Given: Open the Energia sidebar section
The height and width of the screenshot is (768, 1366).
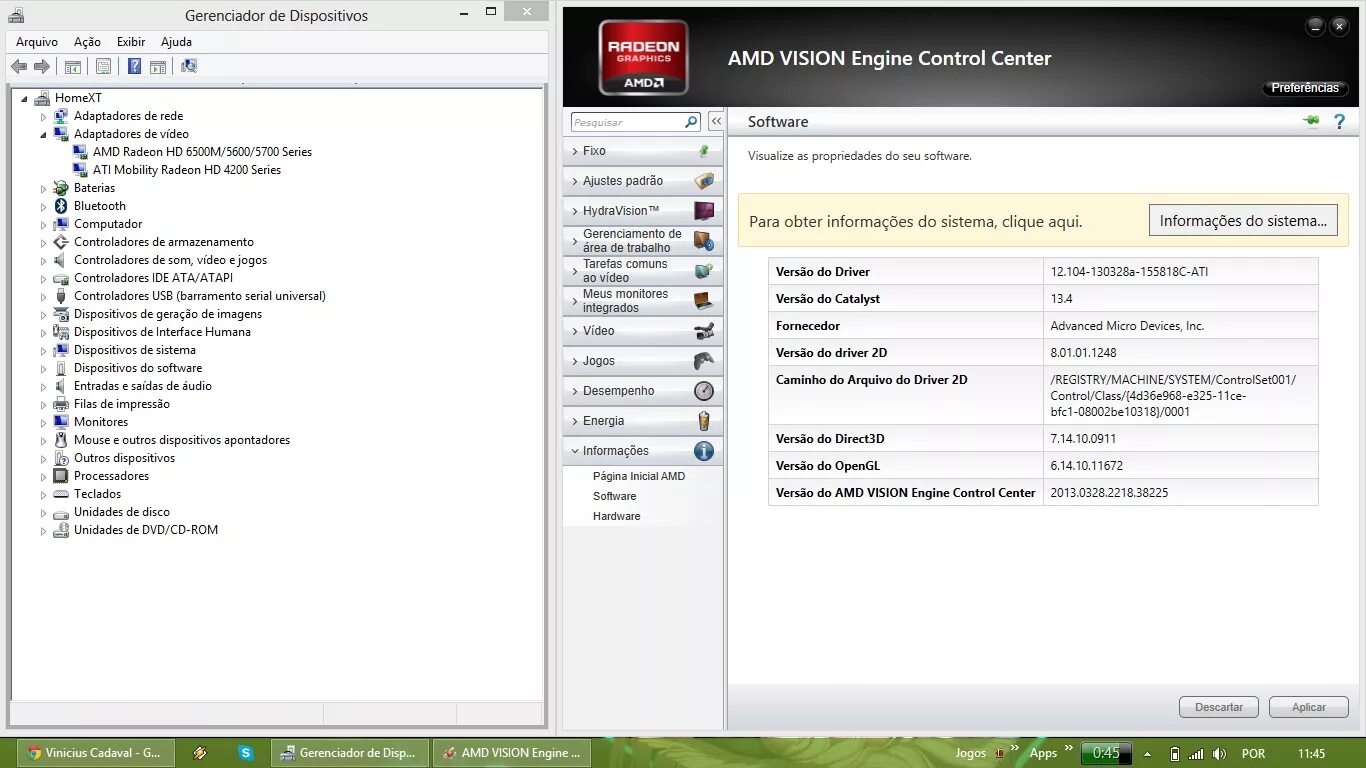Looking at the screenshot, I should coord(643,421).
